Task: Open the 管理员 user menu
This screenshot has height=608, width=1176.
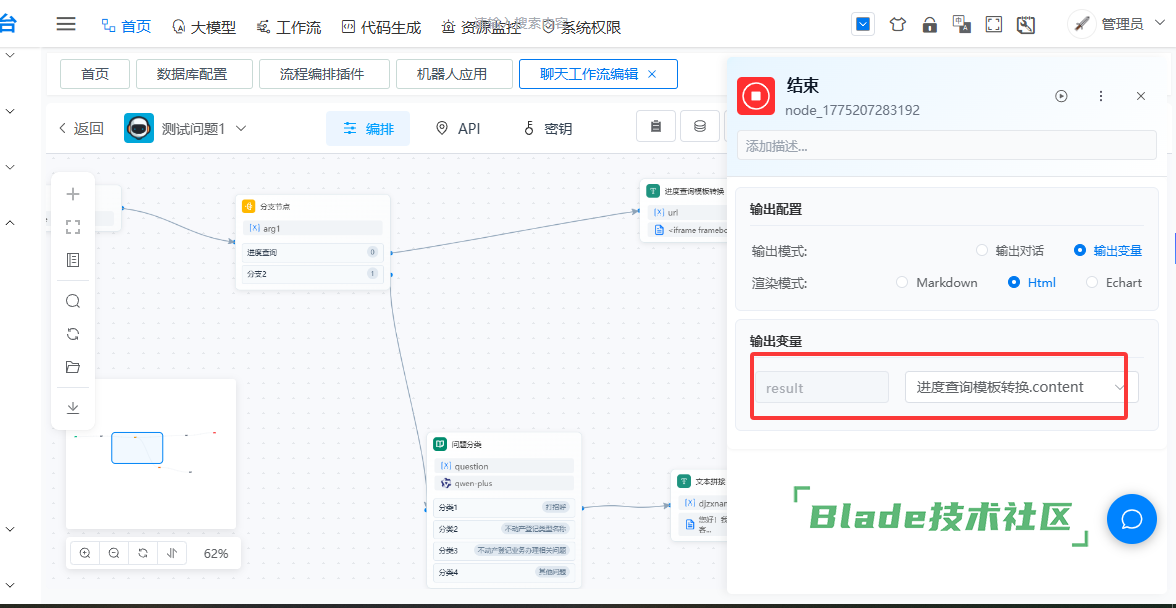Action: point(1110,25)
